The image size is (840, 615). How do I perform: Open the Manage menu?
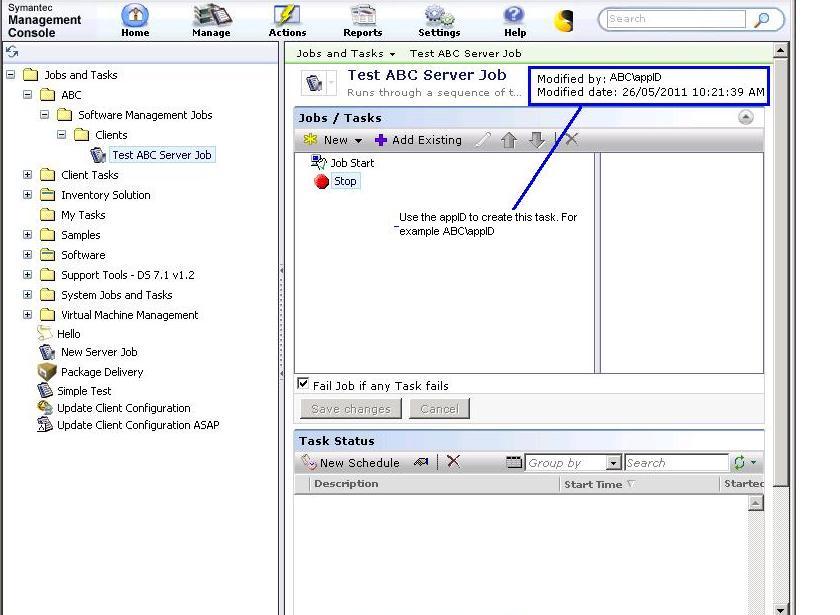(x=211, y=21)
